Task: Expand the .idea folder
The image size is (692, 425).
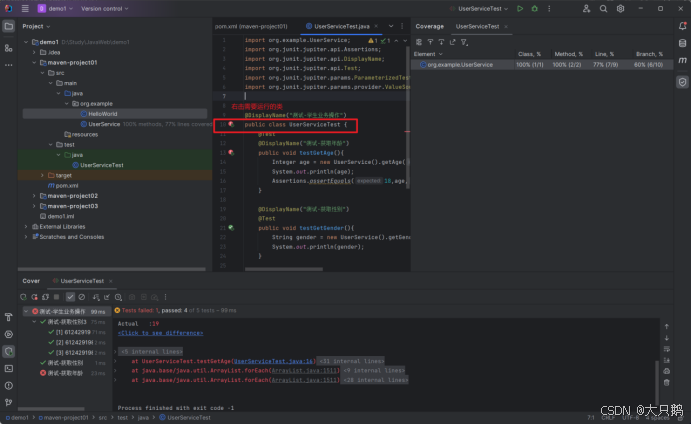Action: coord(34,52)
